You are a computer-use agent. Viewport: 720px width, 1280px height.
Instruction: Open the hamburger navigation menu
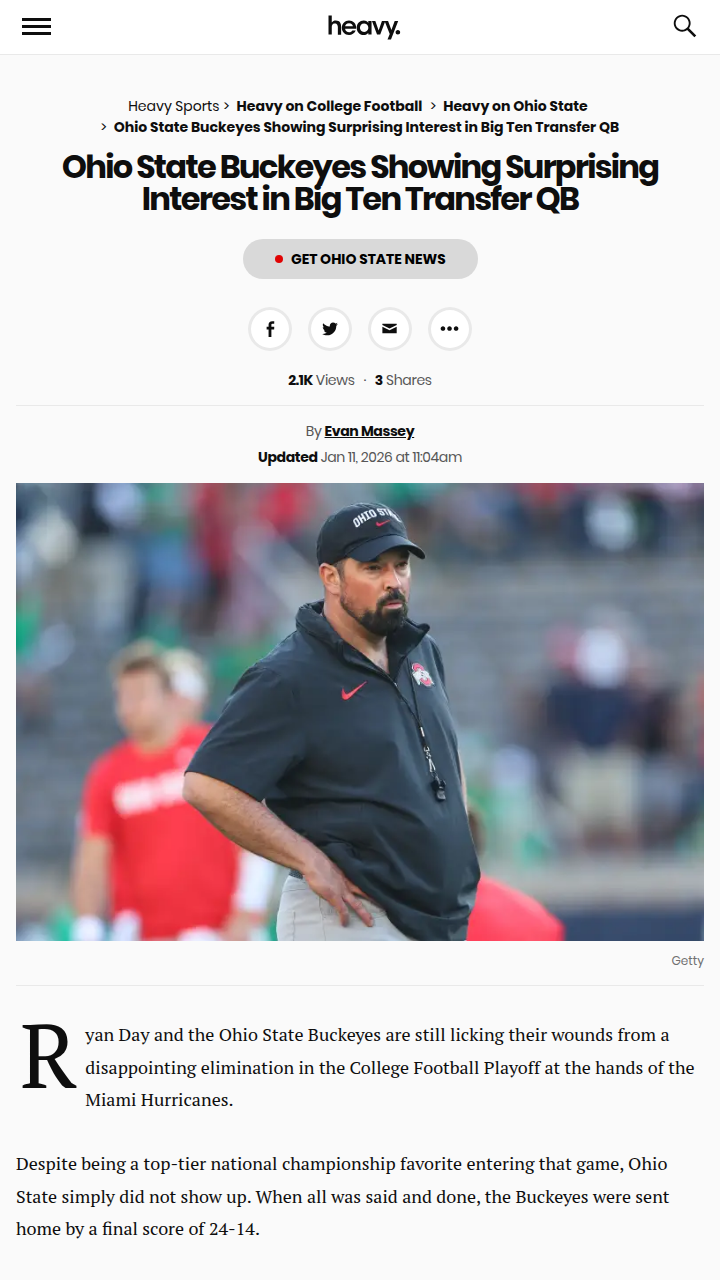coord(36,27)
